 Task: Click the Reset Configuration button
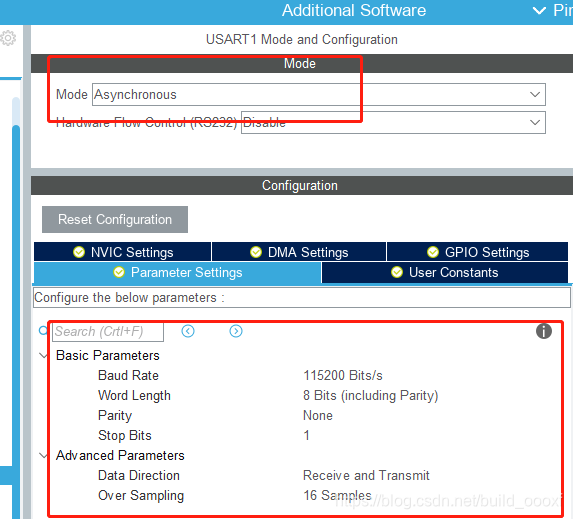coord(115,219)
